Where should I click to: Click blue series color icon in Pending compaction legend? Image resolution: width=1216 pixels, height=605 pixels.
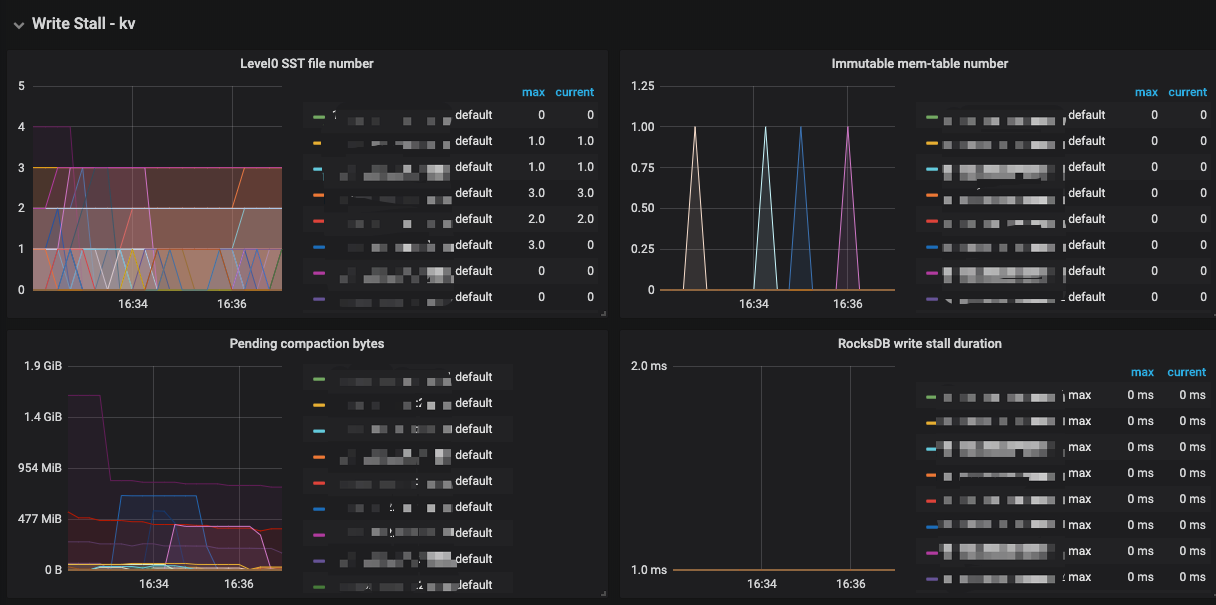[x=319, y=508]
